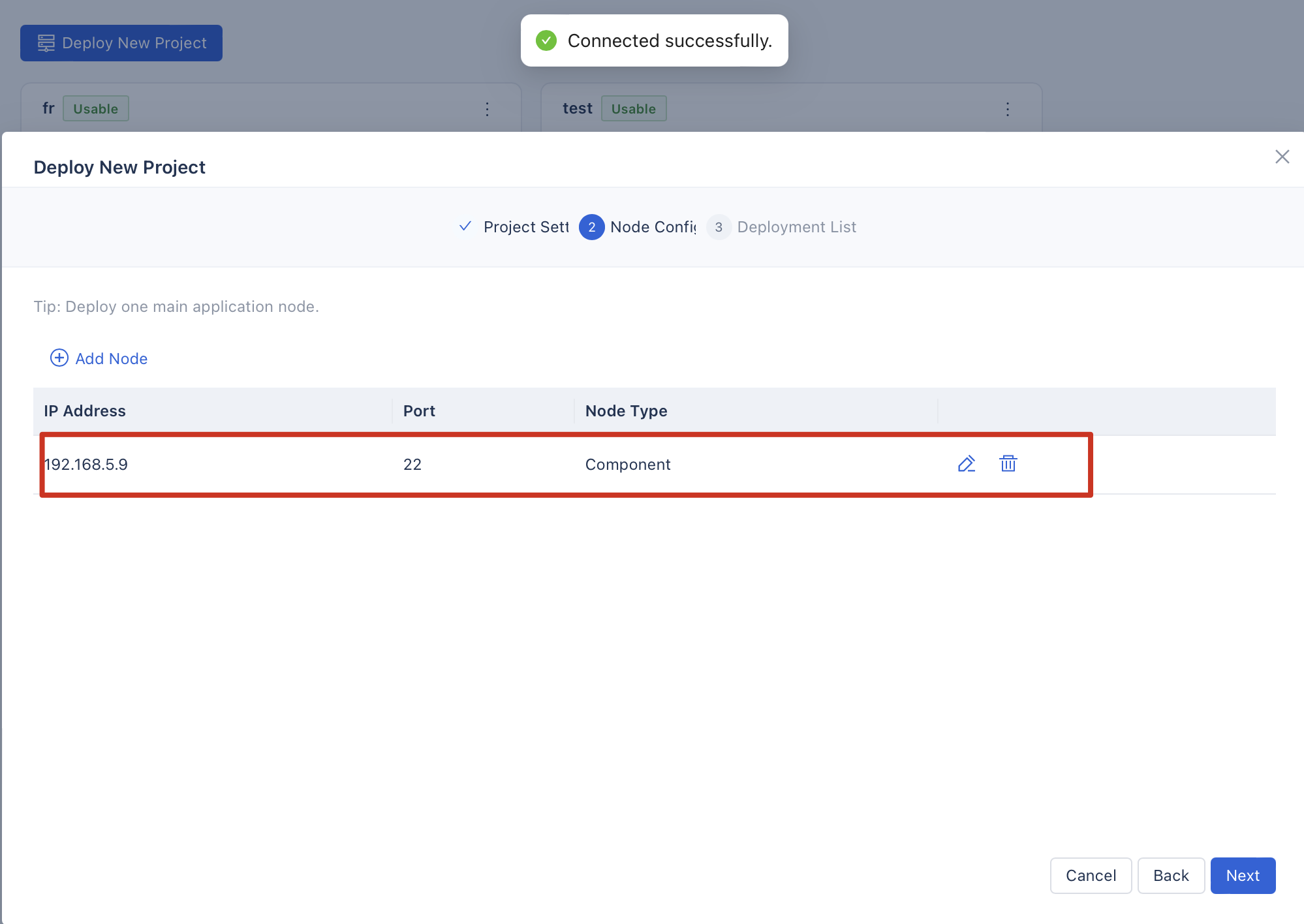Open the test project three-dot menu
Image resolution: width=1304 pixels, height=924 pixels.
click(1008, 109)
